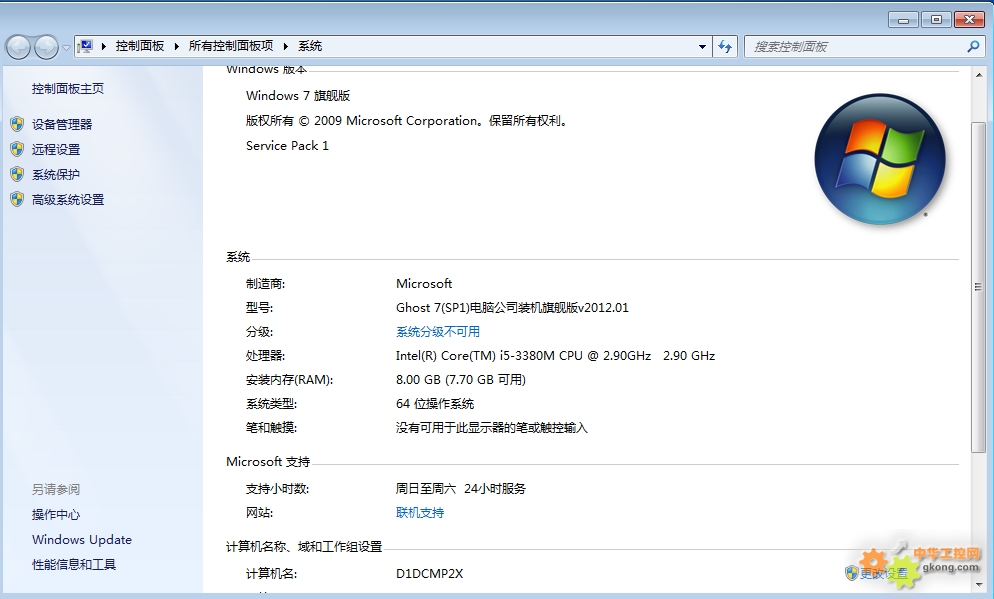Expand the arrow after 所有控制面板项 breadcrumb
The image size is (994, 599).
[x=285, y=46]
